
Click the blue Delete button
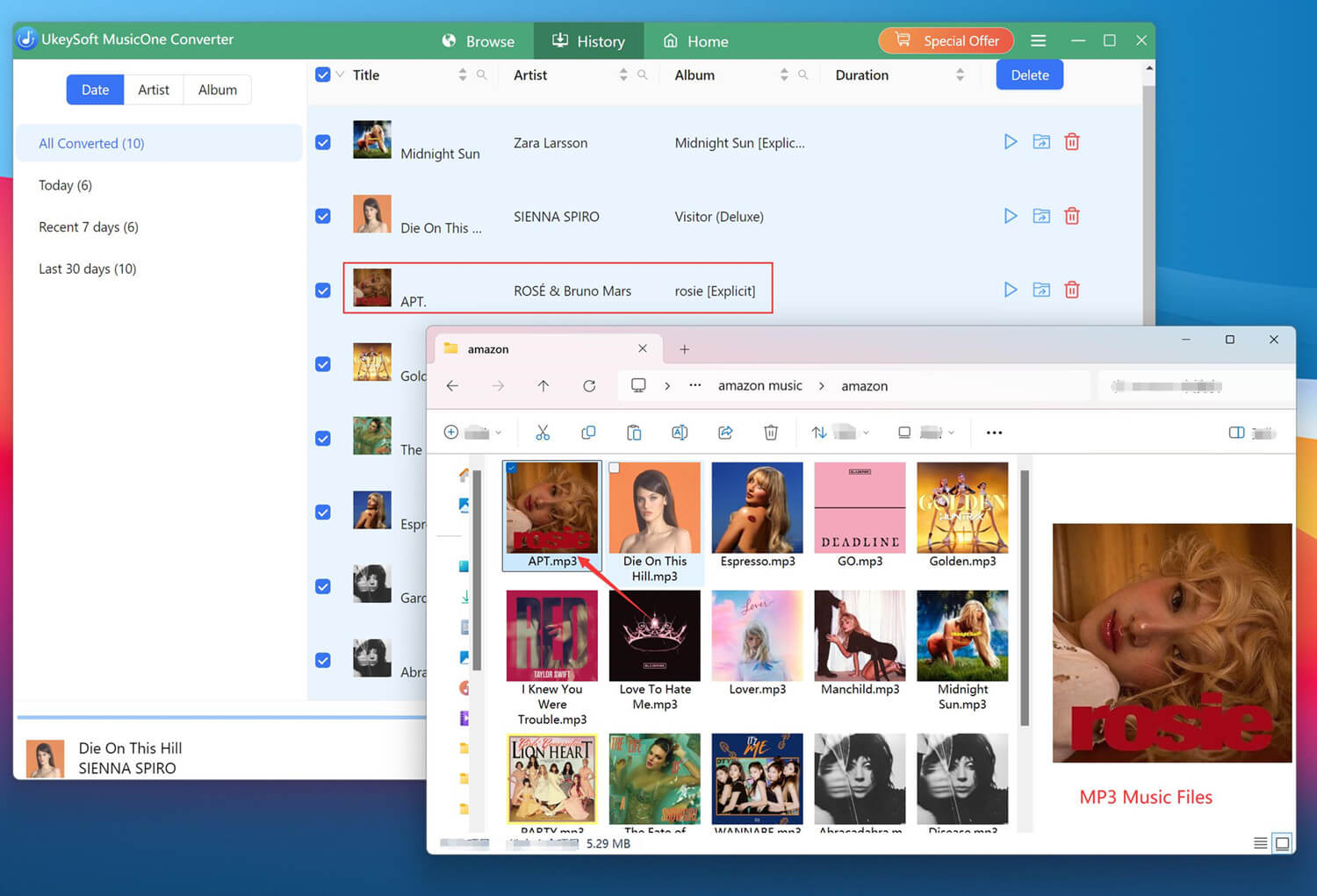click(1030, 75)
